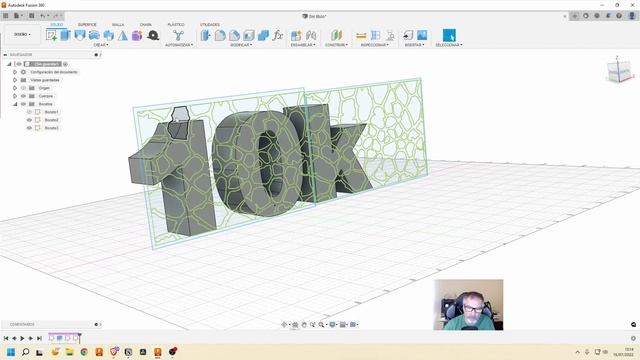Open the Modificar dropdown menu

click(x=241, y=45)
